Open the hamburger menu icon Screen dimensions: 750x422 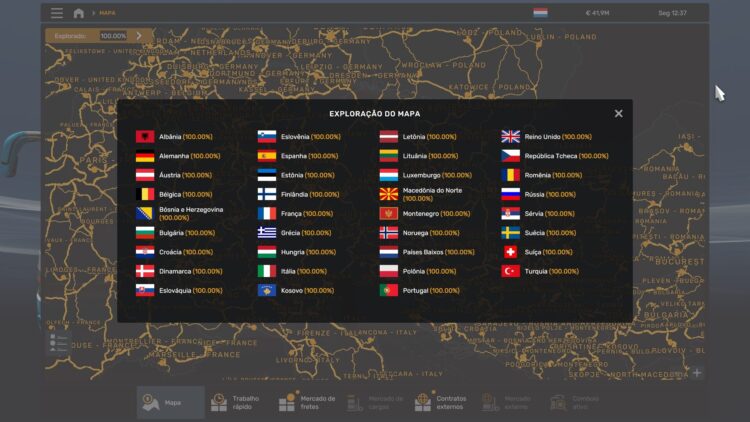click(x=57, y=13)
